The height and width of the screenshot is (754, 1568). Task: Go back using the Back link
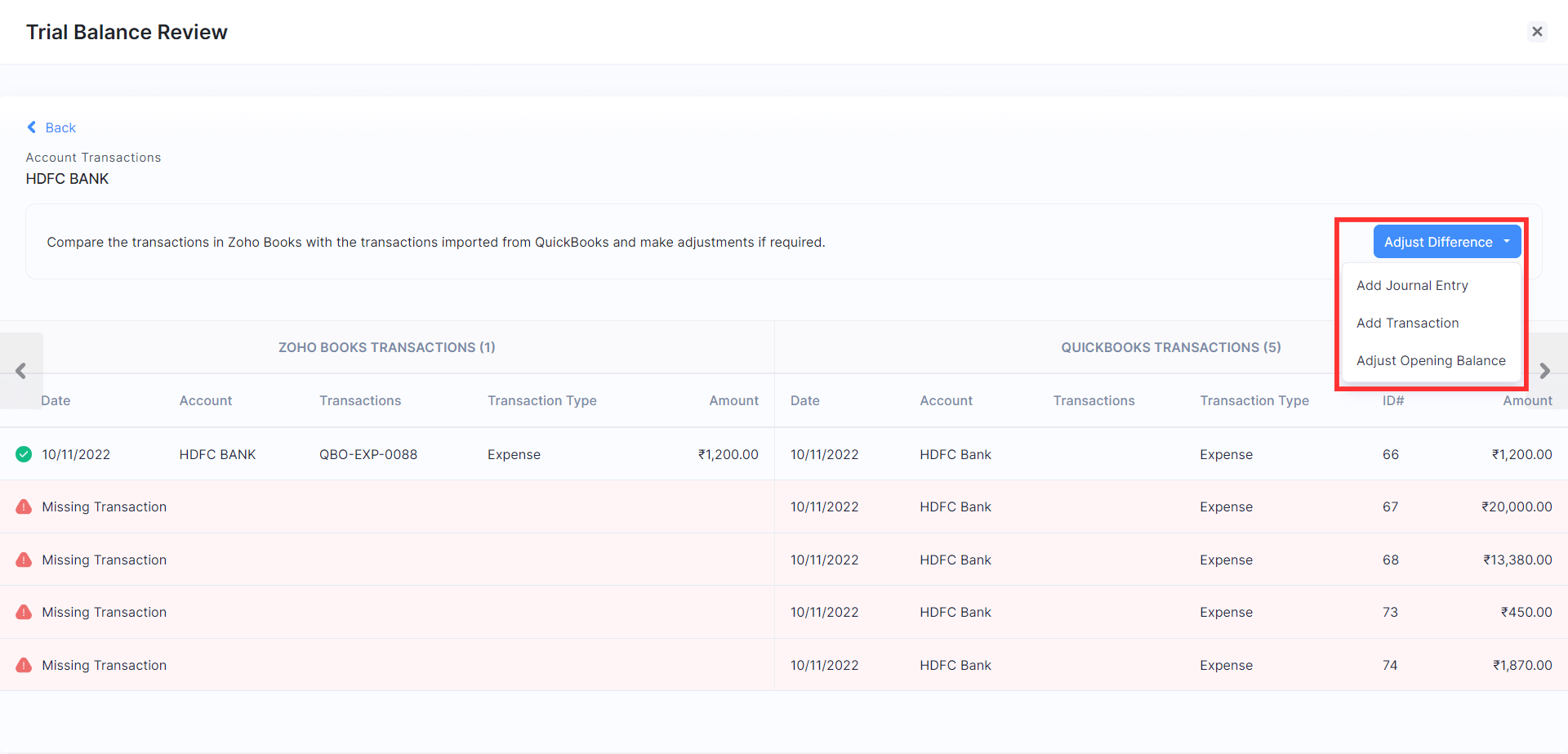[51, 127]
